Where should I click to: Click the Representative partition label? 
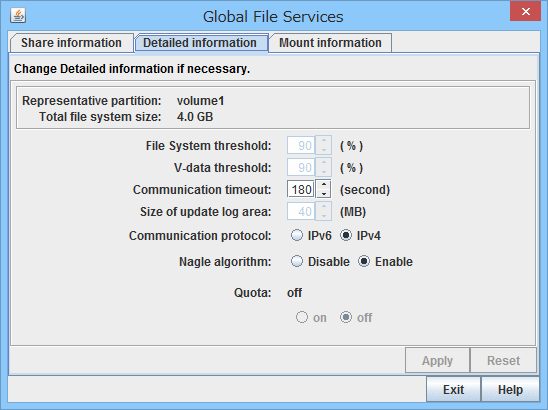pos(92,101)
